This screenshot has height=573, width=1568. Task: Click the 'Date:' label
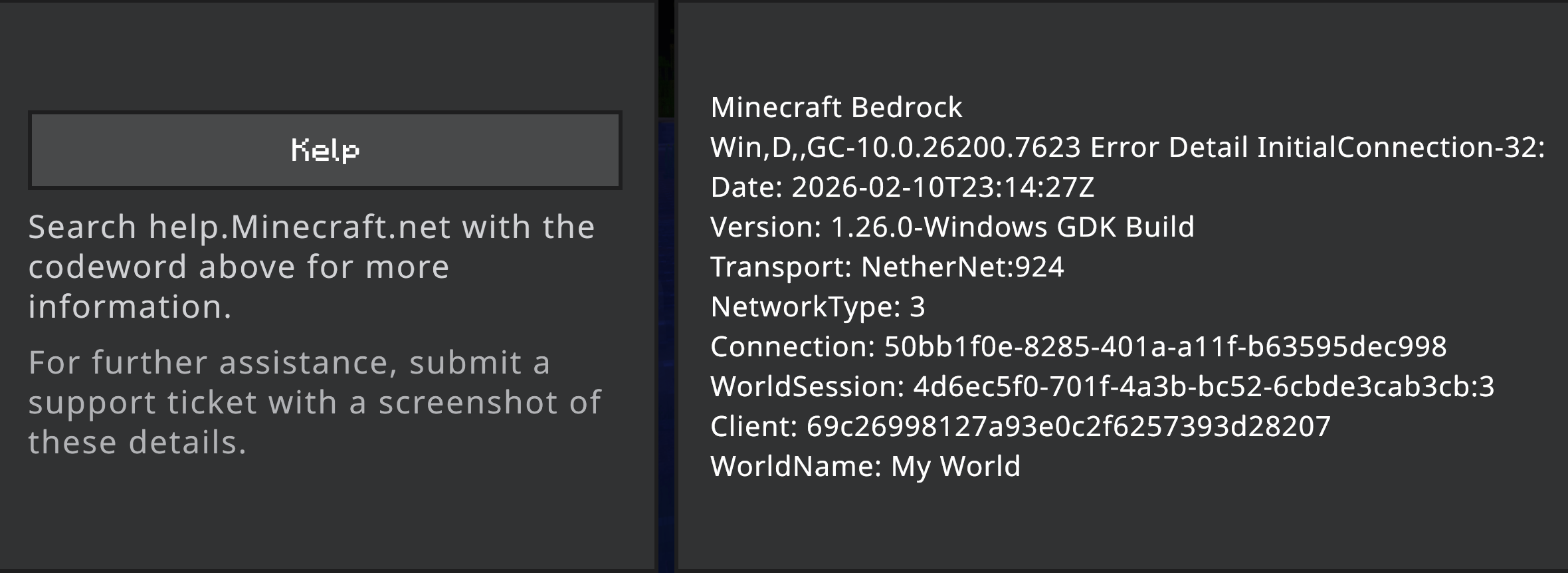746,187
